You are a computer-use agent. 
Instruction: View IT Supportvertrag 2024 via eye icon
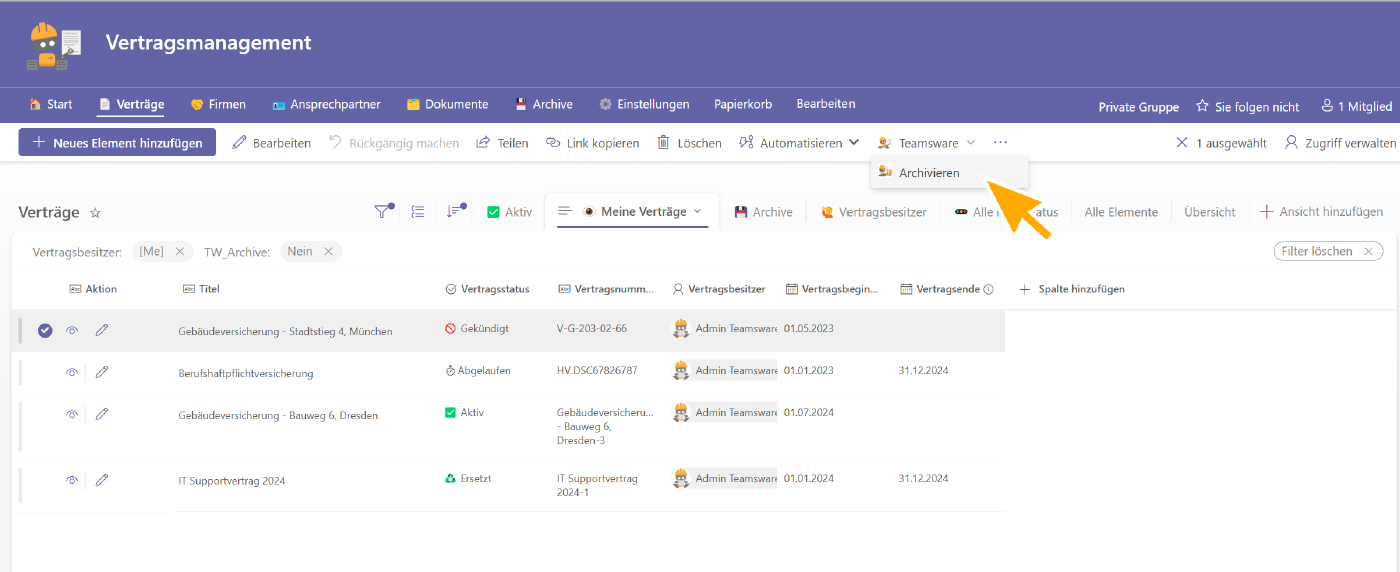[72, 480]
